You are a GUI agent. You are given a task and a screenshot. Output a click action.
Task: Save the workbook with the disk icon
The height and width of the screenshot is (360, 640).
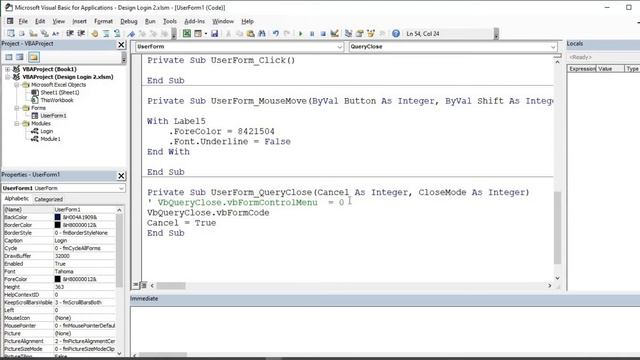coord(214,33)
